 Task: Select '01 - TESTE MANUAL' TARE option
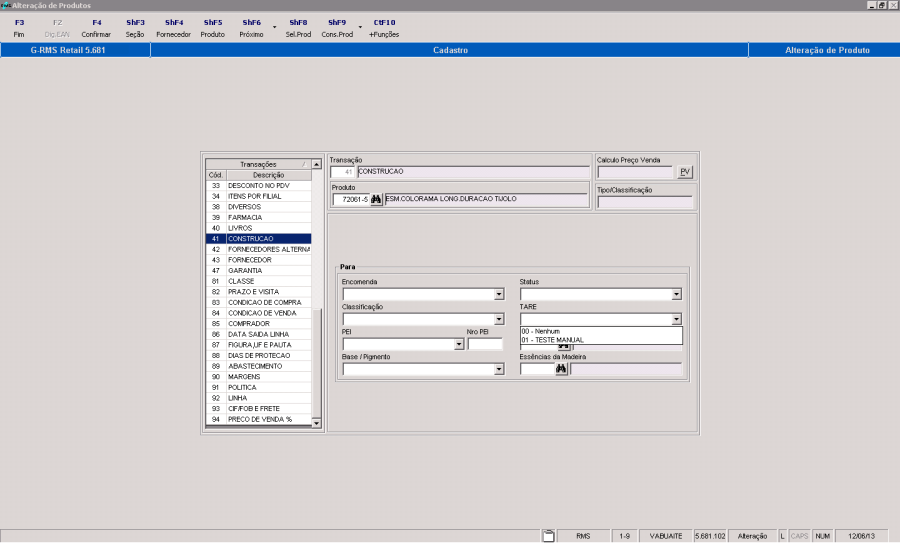(601, 340)
